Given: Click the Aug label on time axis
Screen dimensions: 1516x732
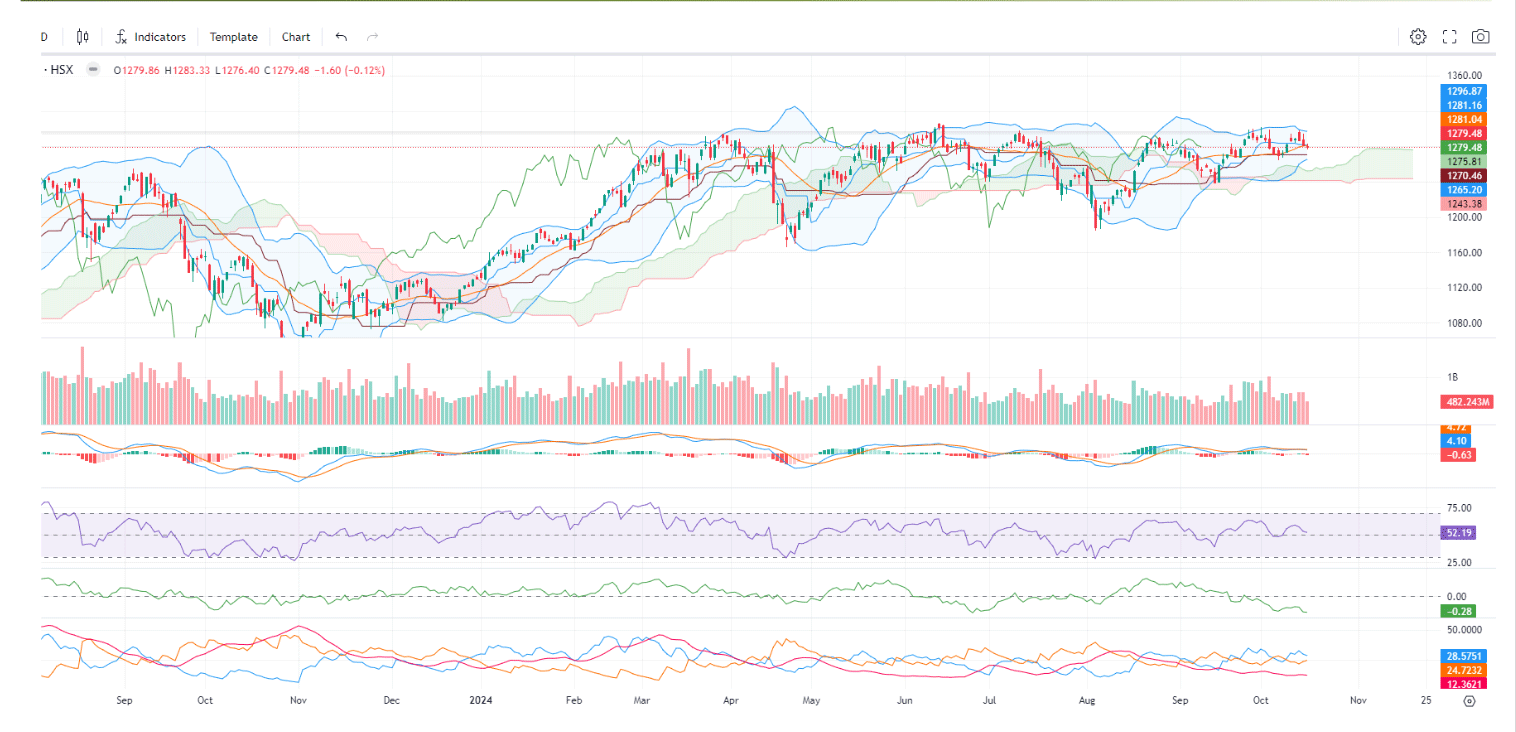Looking at the screenshot, I should pyautogui.click(x=1087, y=701).
